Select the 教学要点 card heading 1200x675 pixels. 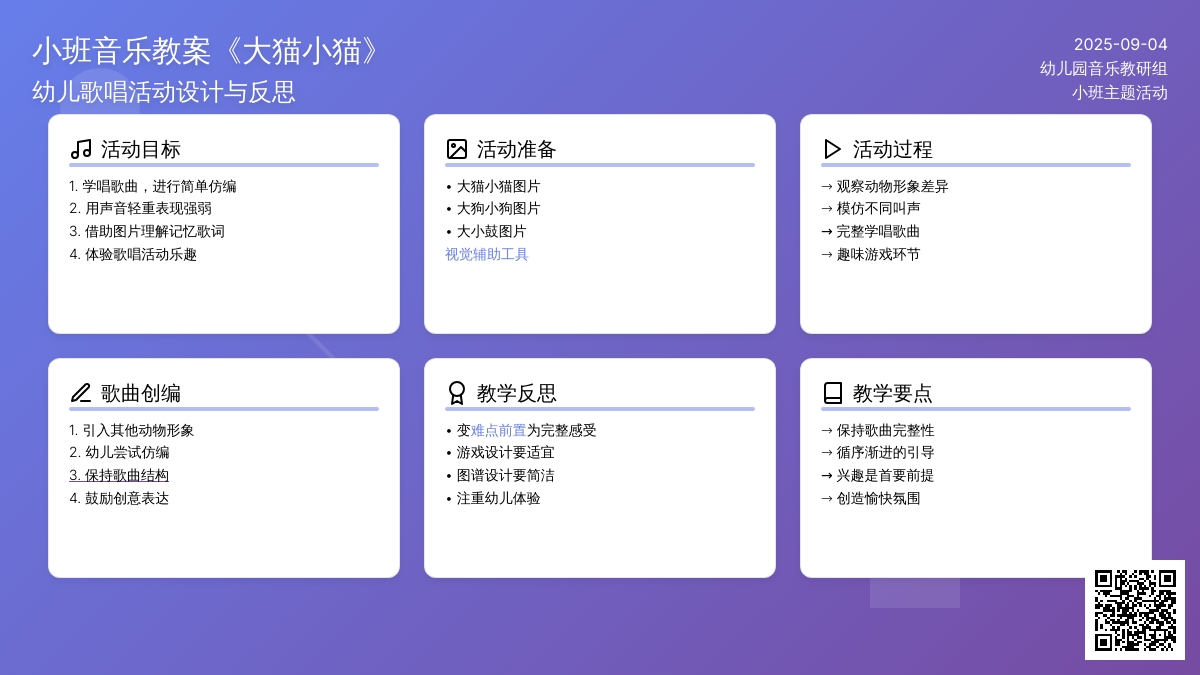[893, 393]
